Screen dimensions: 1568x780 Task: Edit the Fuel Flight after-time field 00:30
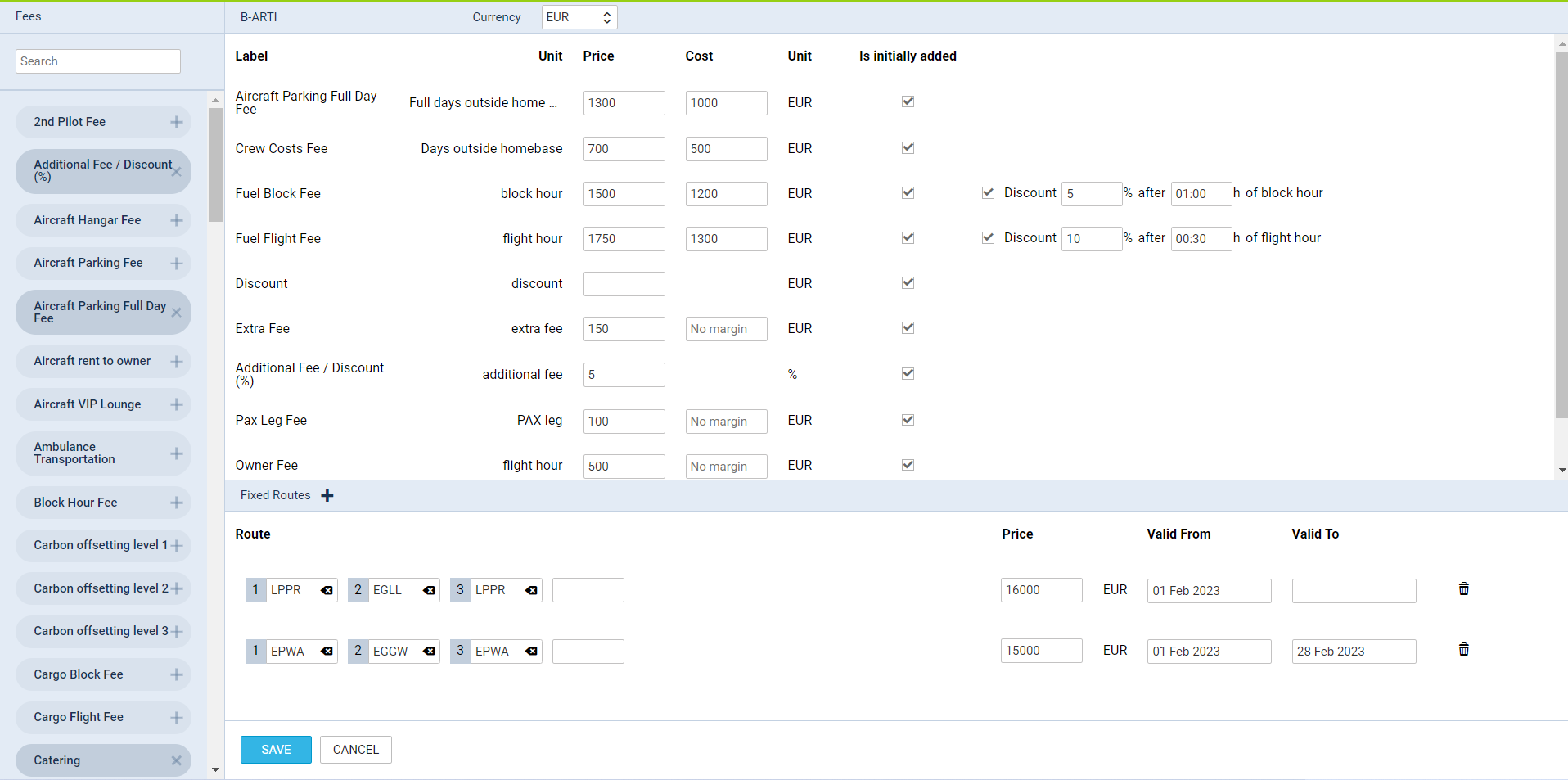click(1201, 239)
